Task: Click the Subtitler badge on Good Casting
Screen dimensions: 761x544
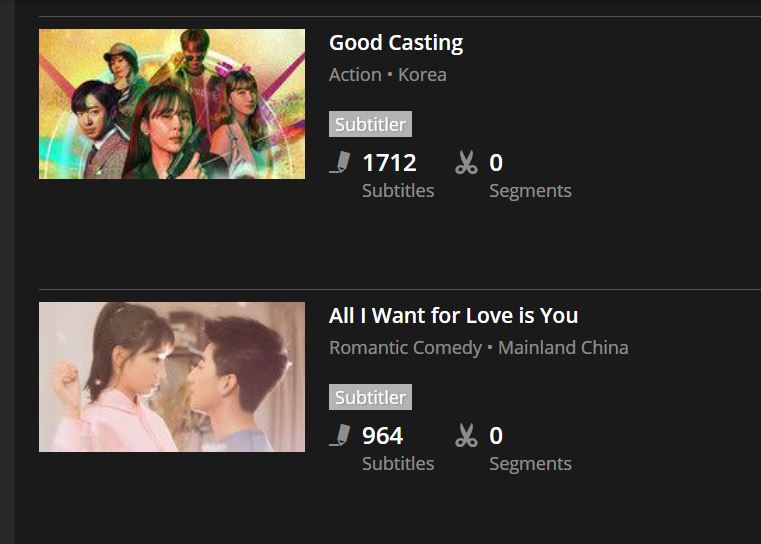Action: 370,124
